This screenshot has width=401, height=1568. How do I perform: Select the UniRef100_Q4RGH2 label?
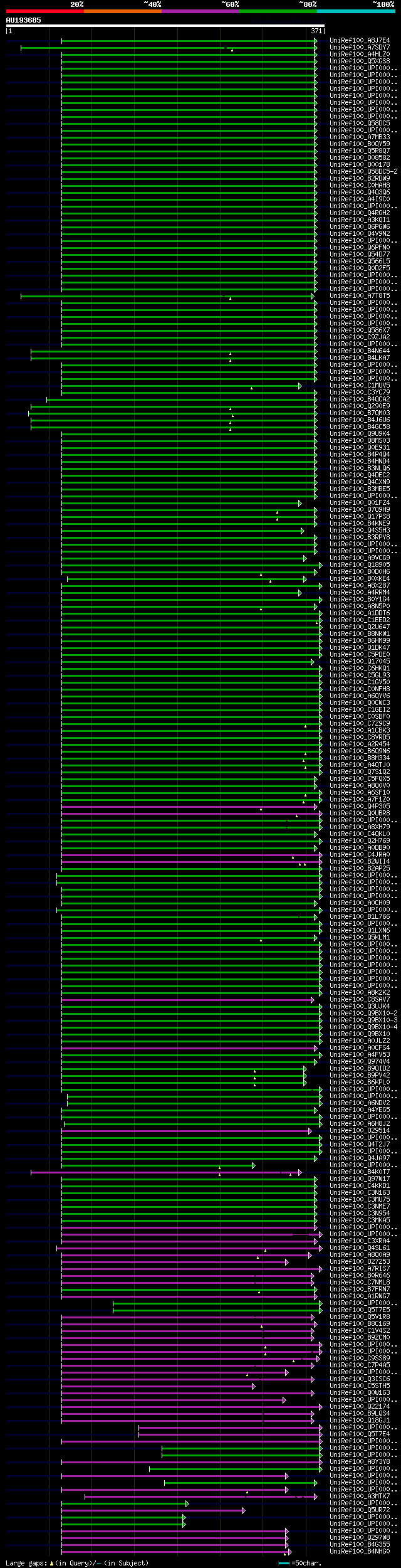coord(360,213)
